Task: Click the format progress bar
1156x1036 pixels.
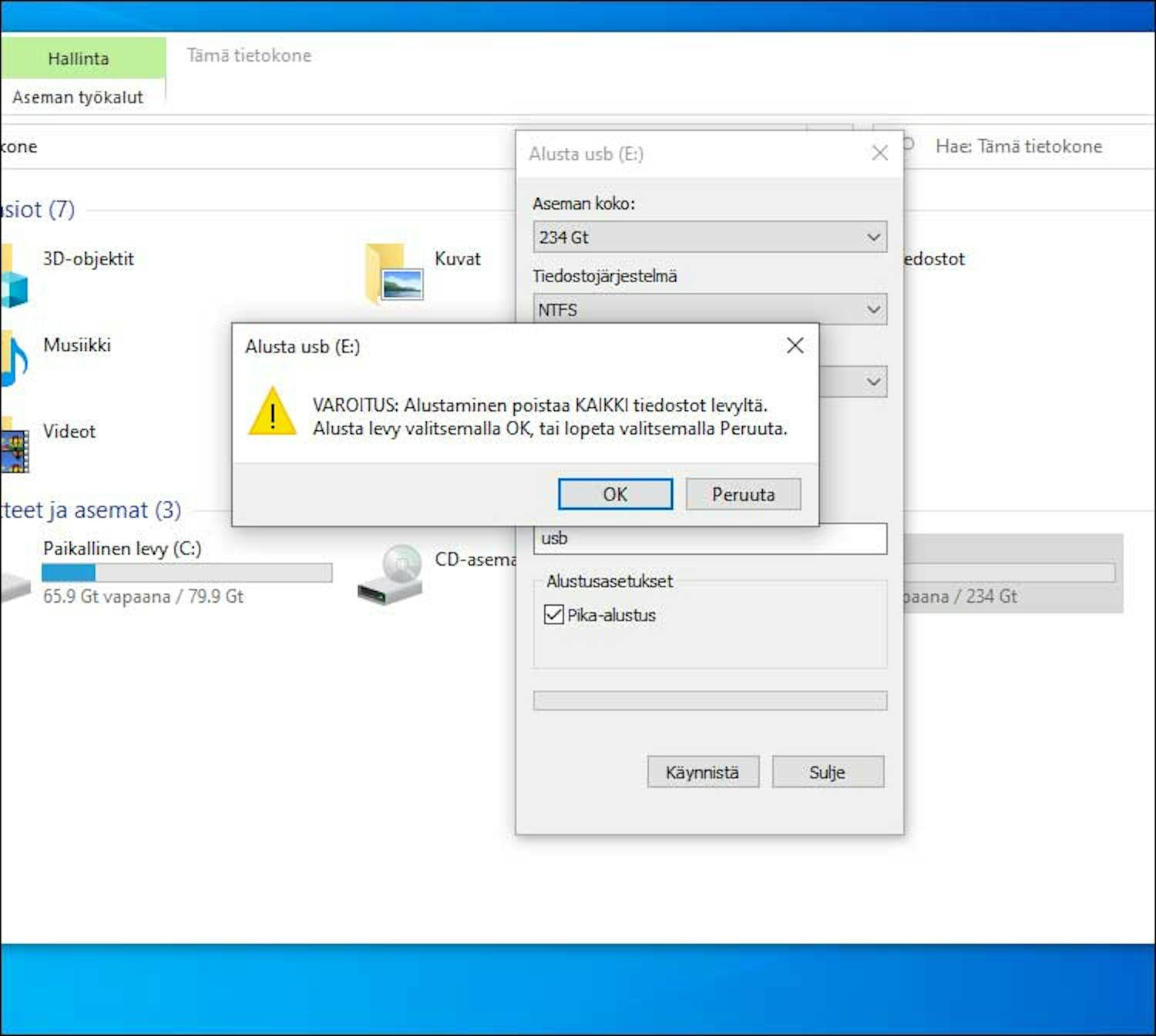Action: (x=710, y=701)
